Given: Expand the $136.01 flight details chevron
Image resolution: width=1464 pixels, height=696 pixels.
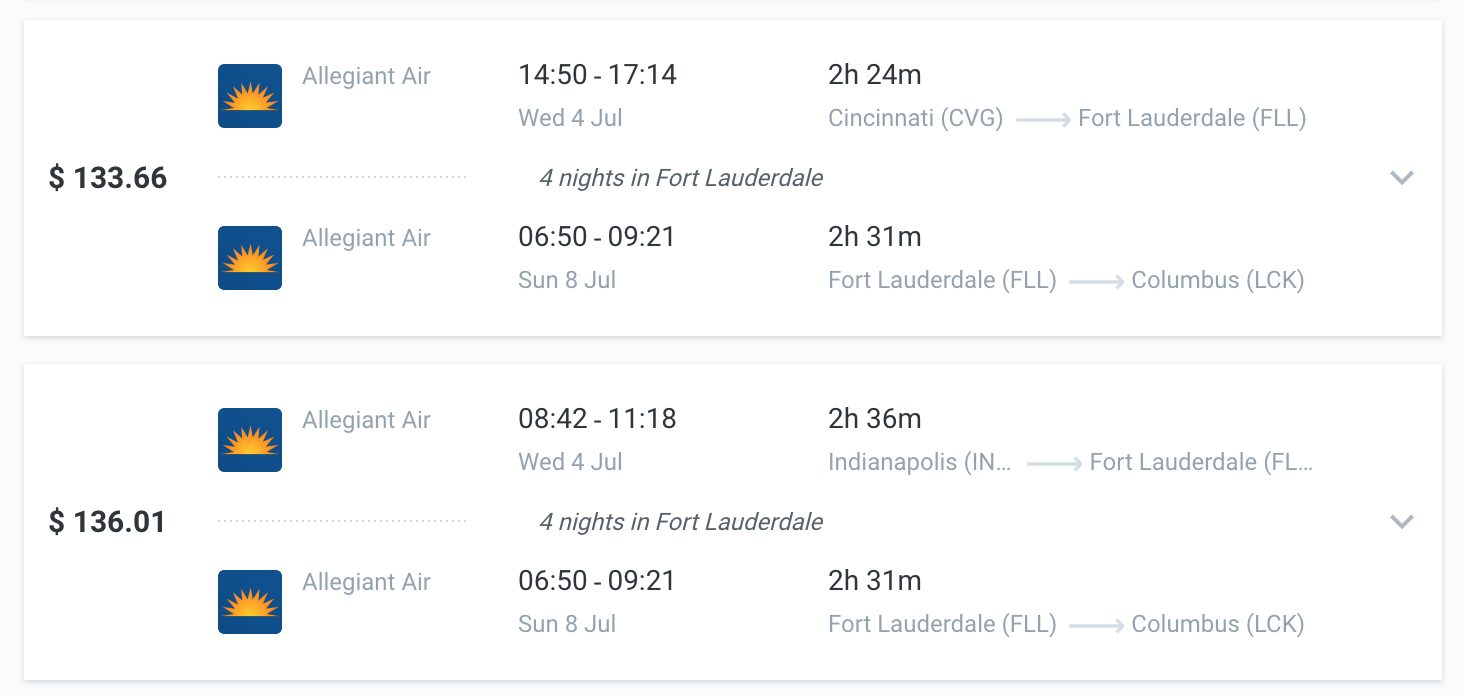Looking at the screenshot, I should point(1402,522).
